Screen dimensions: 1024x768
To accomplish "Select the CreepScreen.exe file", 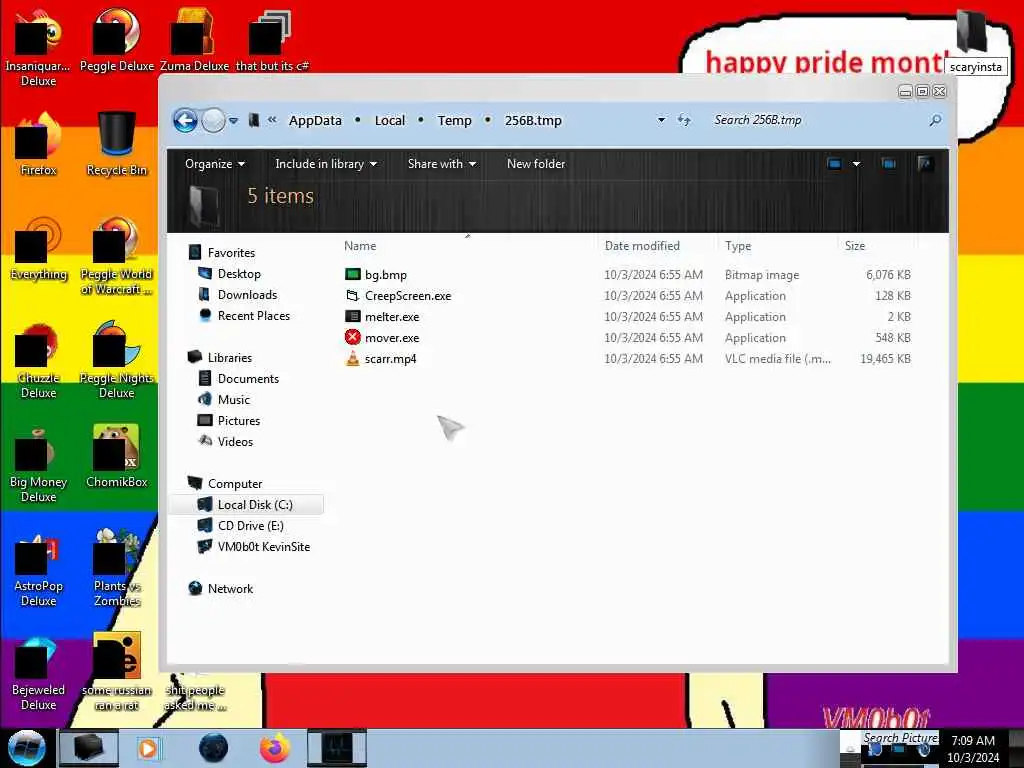I will pos(398,296).
